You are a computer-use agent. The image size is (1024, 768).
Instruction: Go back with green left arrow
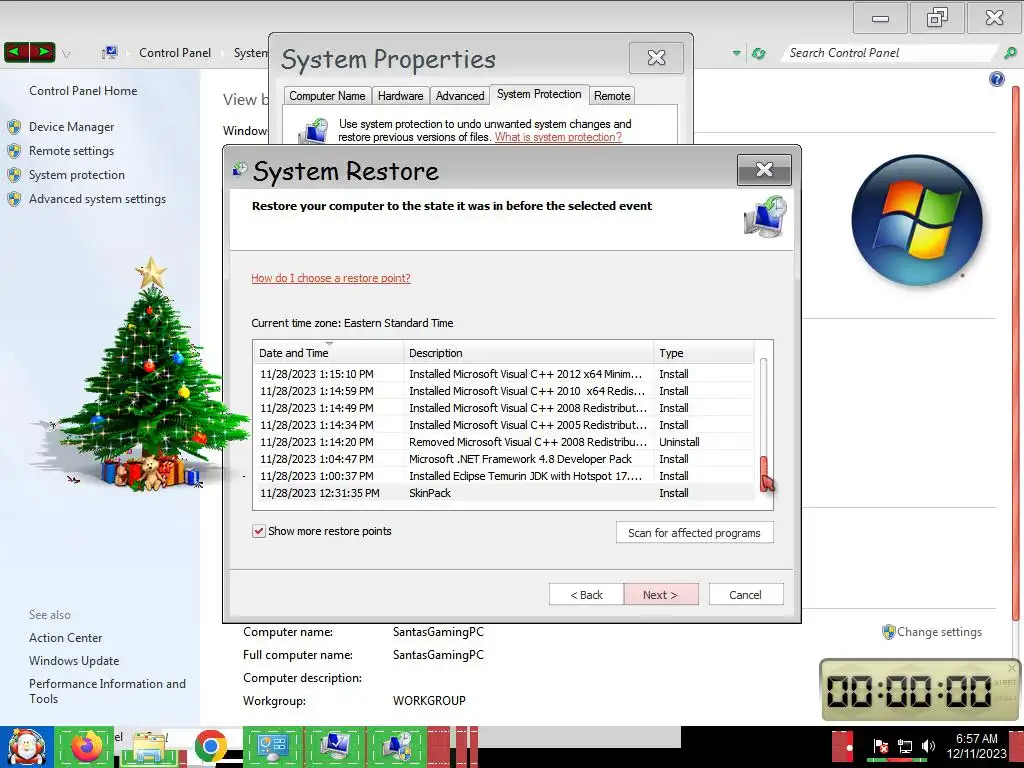pyautogui.click(x=17, y=52)
